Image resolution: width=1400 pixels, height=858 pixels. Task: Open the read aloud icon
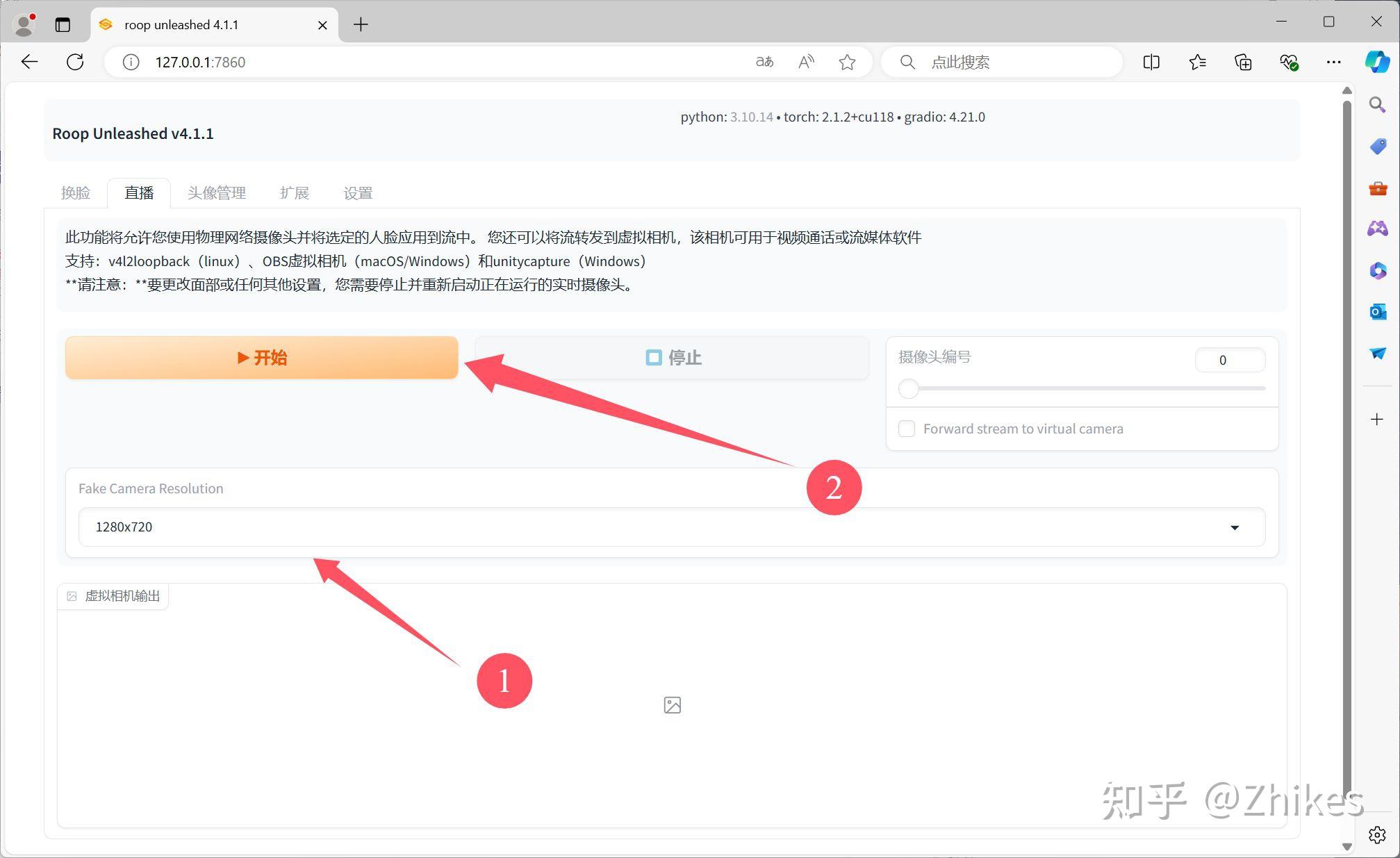coord(806,62)
